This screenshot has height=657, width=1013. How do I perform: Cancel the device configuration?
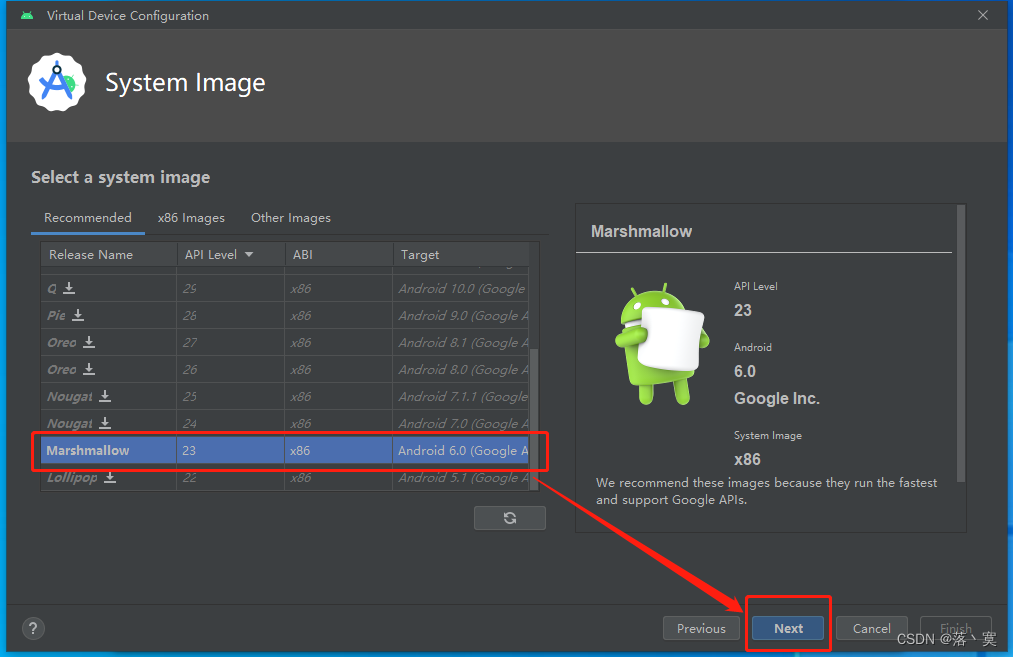point(872,629)
